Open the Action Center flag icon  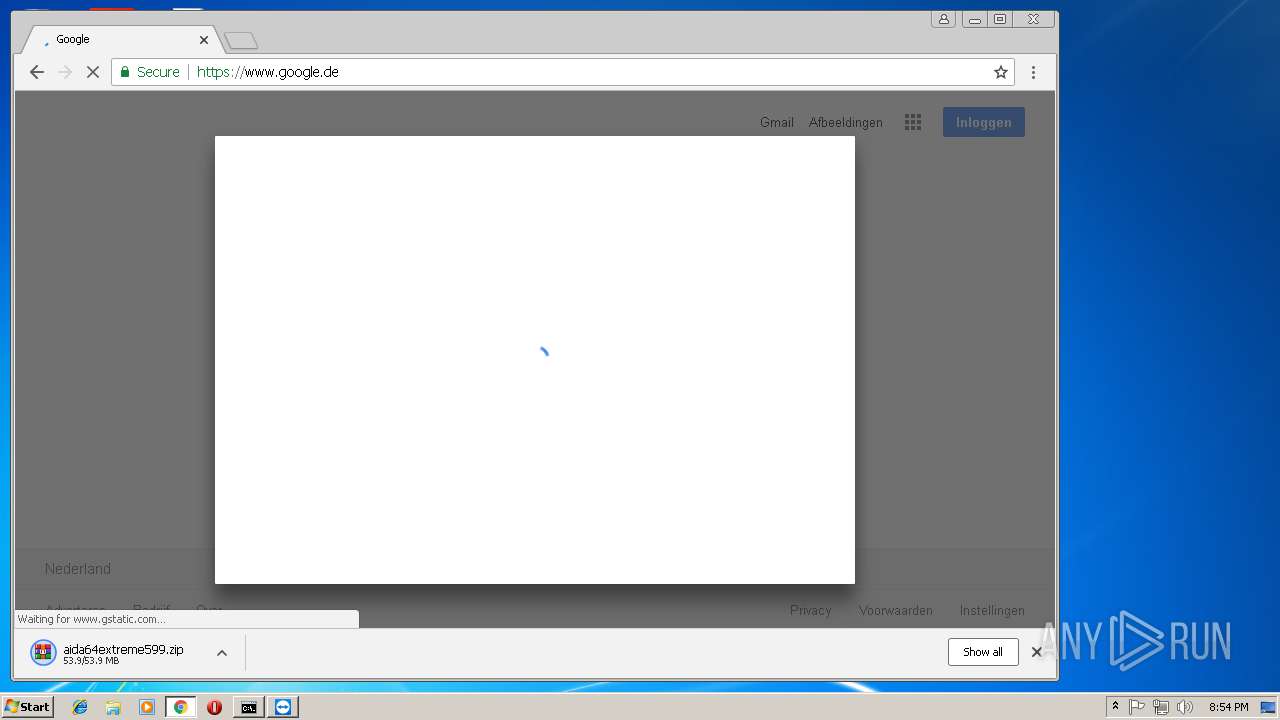tap(1137, 707)
